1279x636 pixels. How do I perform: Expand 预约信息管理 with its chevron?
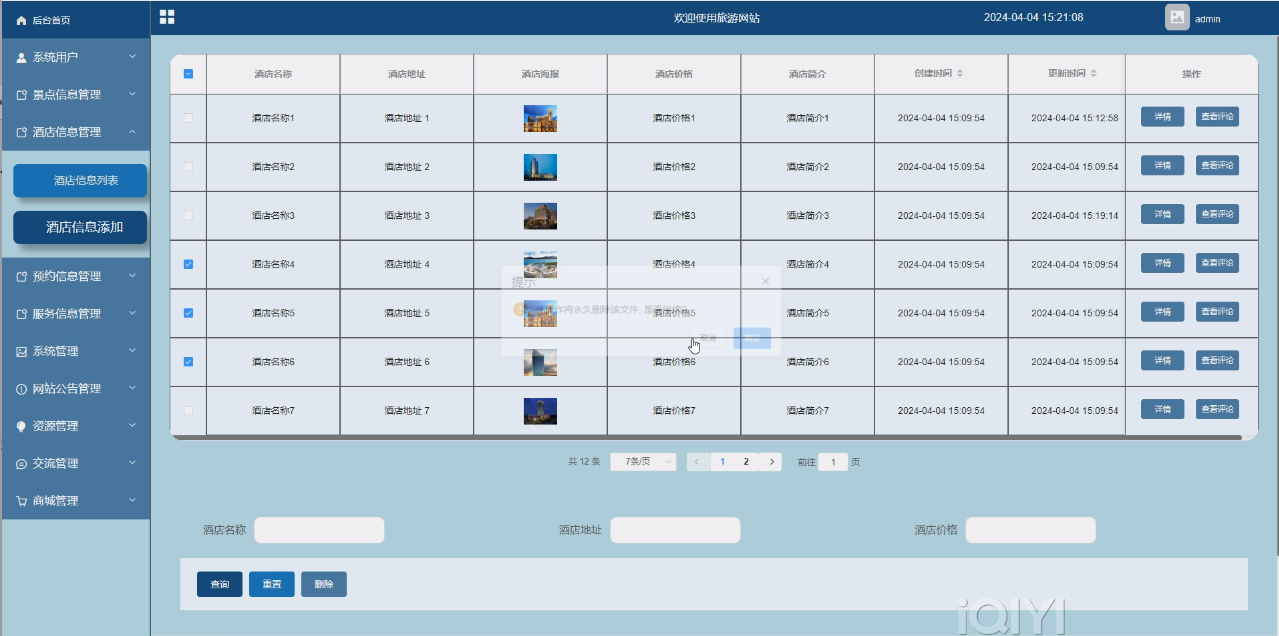point(132,276)
